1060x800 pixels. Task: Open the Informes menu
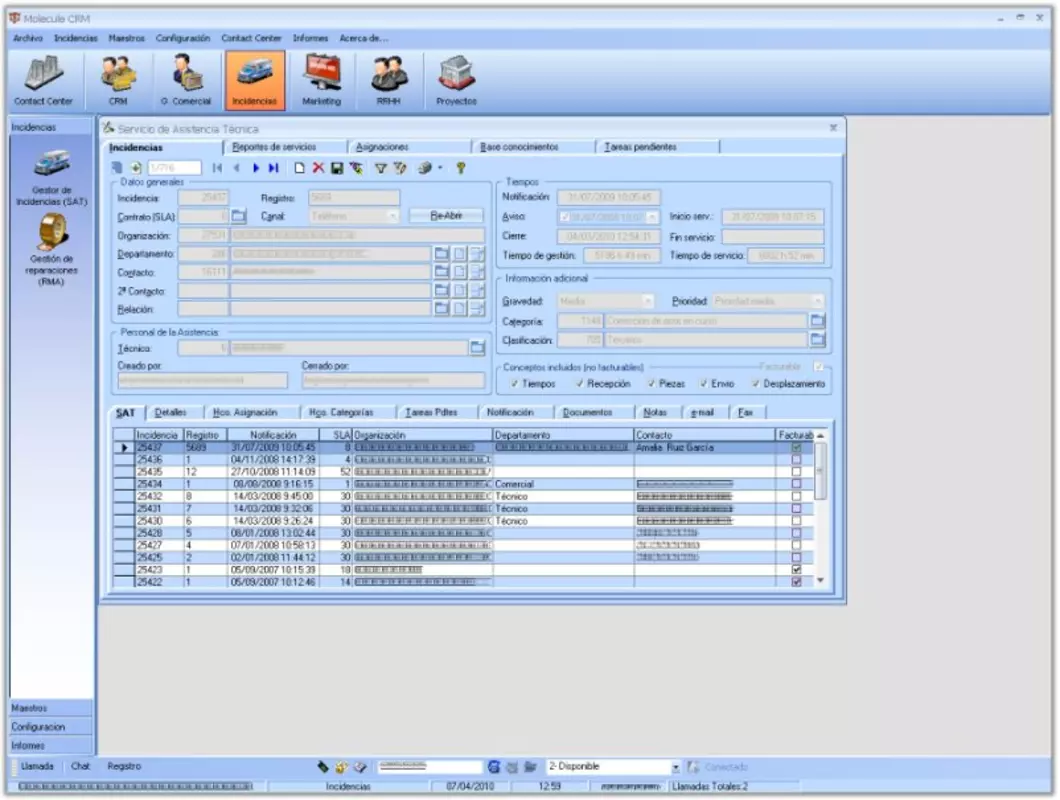310,38
